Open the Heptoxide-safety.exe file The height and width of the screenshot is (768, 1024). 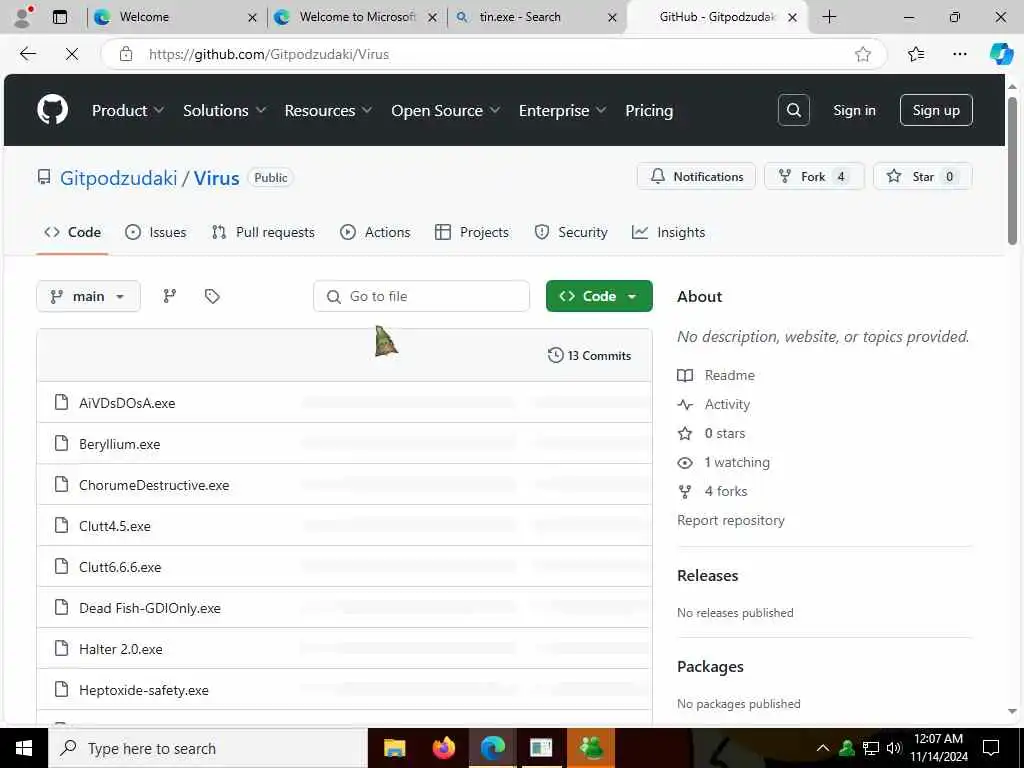coord(144,690)
